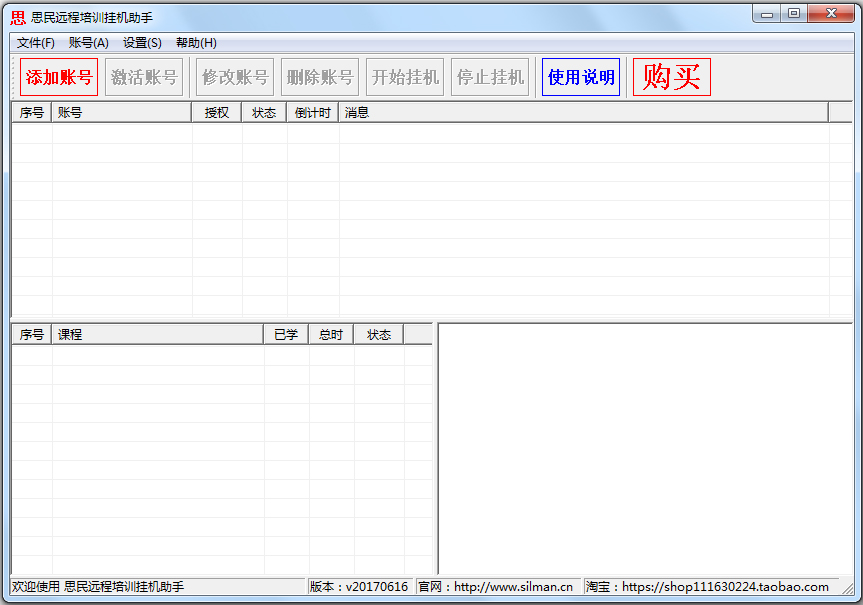Click the red 购买 purchase button
Image resolution: width=863 pixels, height=605 pixels.
(x=672, y=77)
